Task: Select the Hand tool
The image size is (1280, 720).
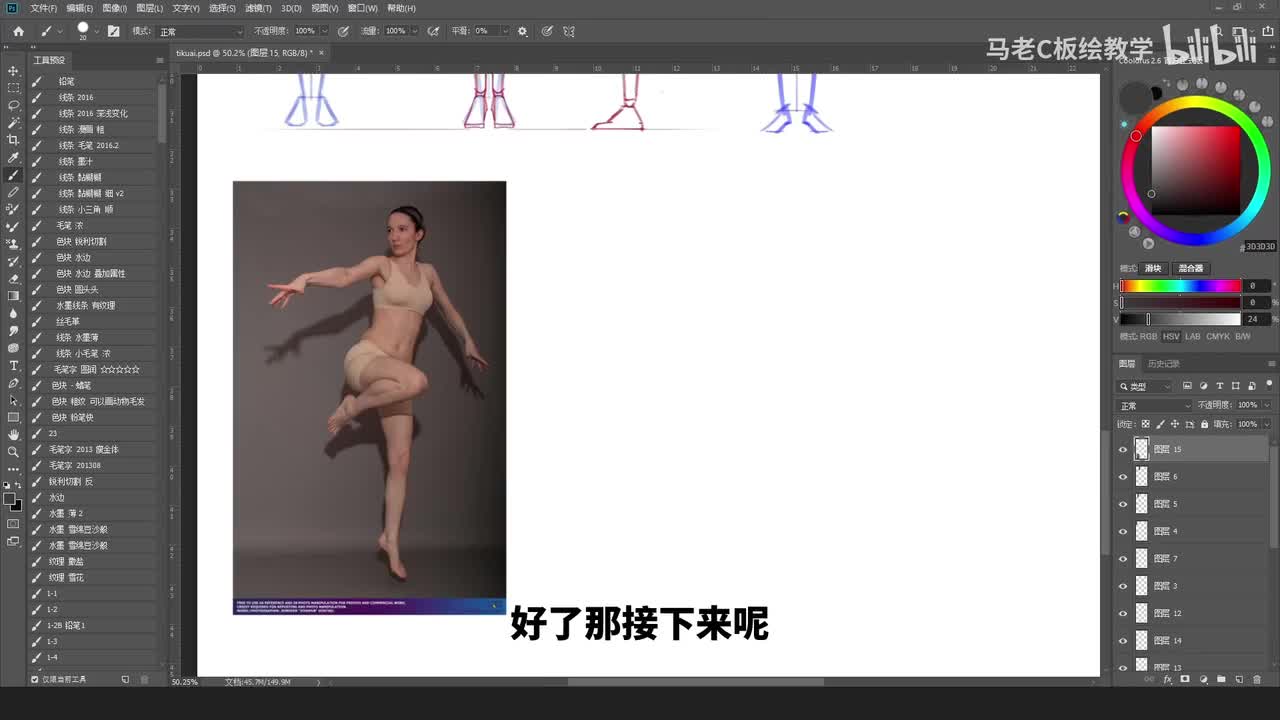Action: 13,435
